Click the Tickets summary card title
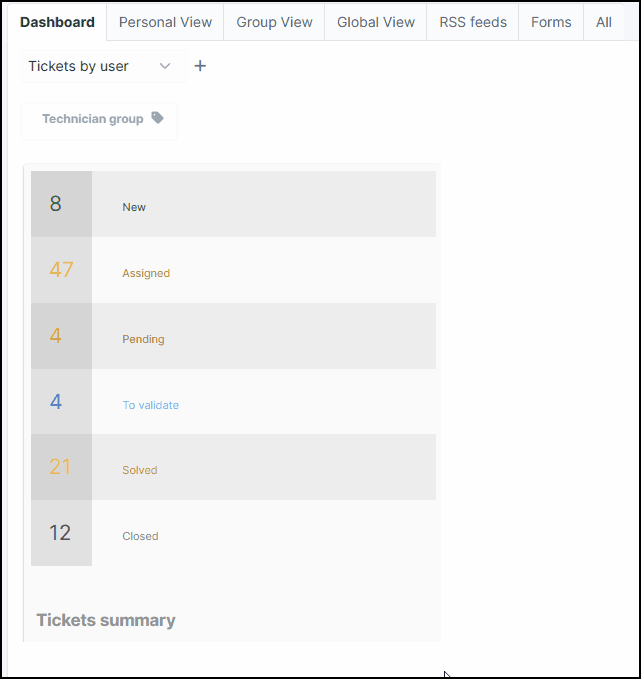This screenshot has height=679, width=641. 106,620
